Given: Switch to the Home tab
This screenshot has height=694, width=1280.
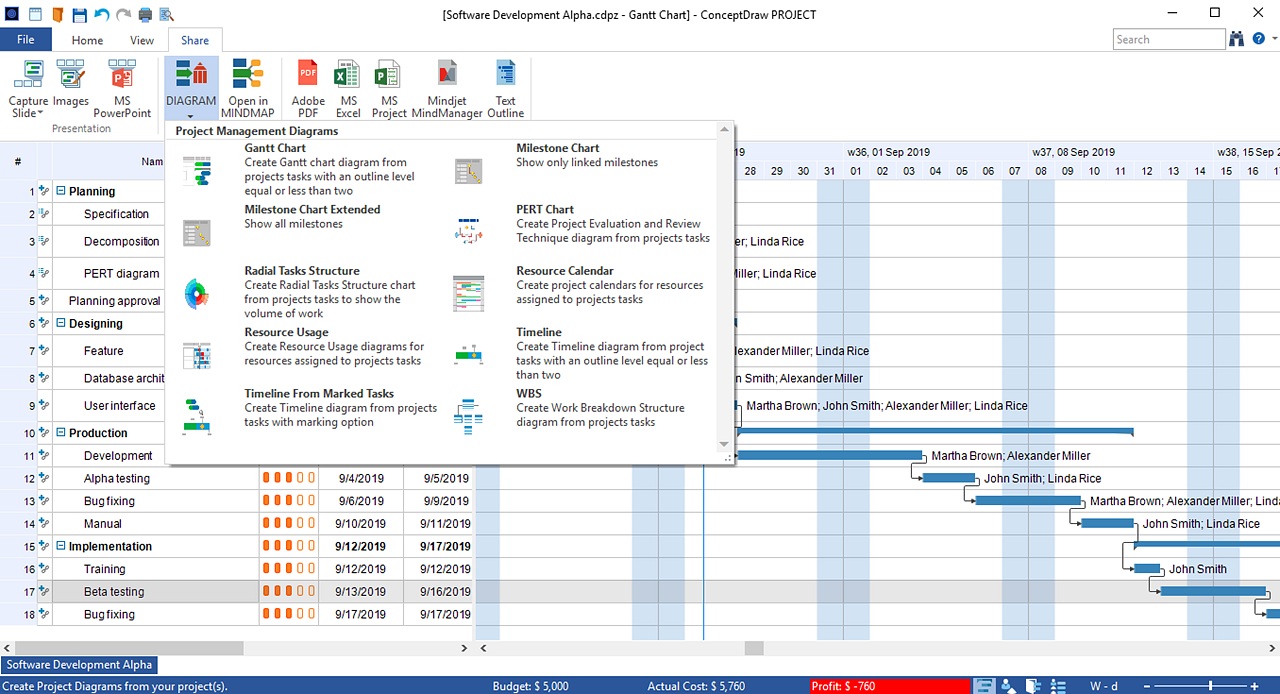Looking at the screenshot, I should (x=87, y=40).
